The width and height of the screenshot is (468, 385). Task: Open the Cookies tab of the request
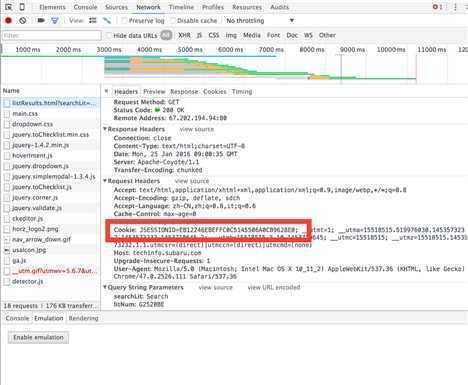215,91
